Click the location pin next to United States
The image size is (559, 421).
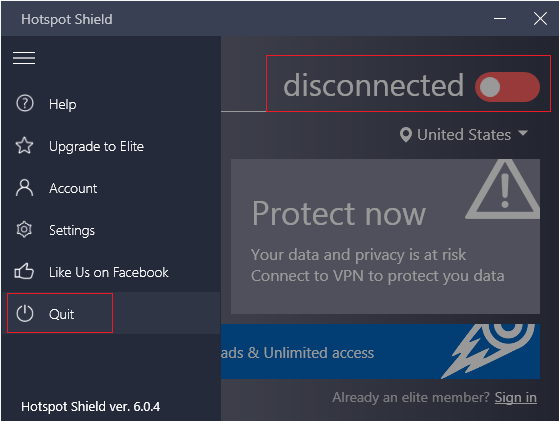406,135
